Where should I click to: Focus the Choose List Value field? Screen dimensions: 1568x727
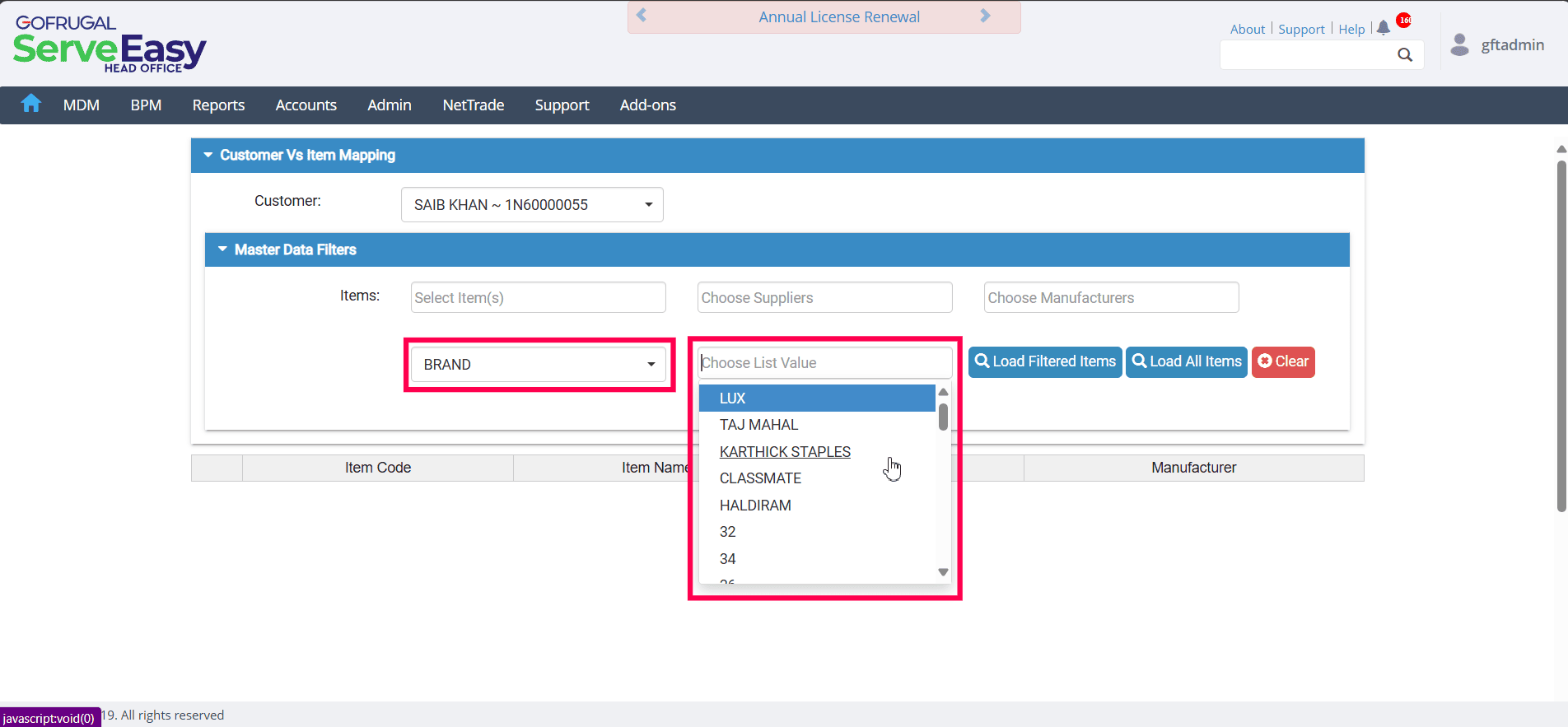pyautogui.click(x=825, y=363)
